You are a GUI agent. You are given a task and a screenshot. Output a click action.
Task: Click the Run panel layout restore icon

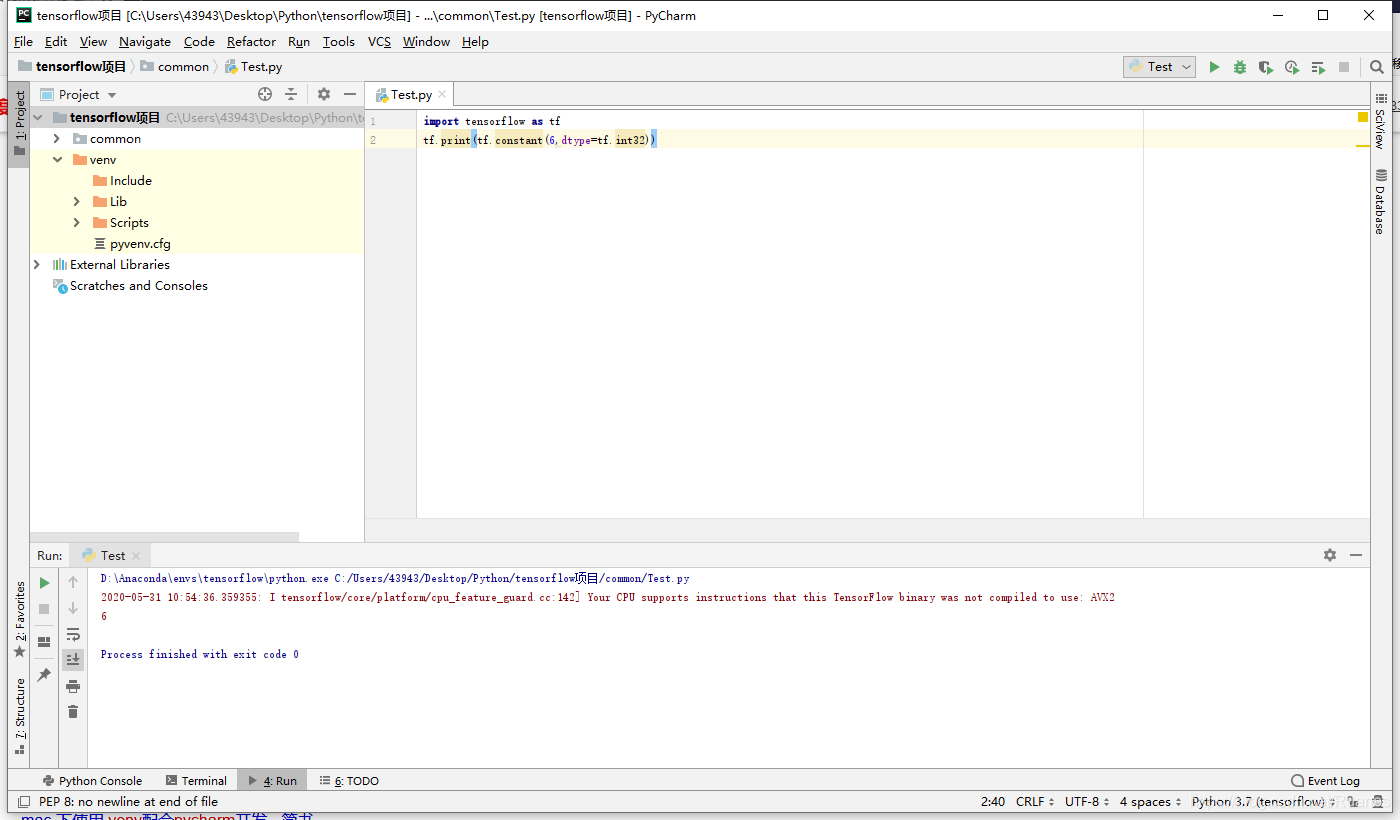tap(44, 642)
